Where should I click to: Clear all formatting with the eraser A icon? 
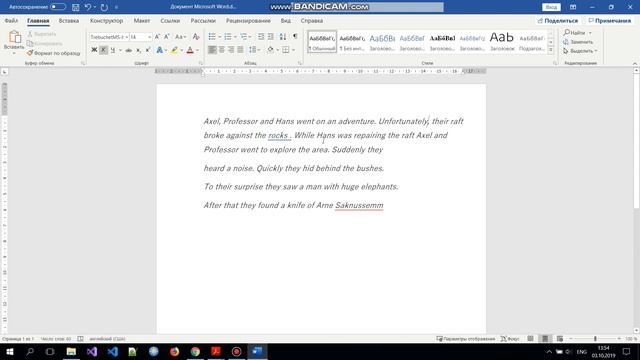[196, 37]
